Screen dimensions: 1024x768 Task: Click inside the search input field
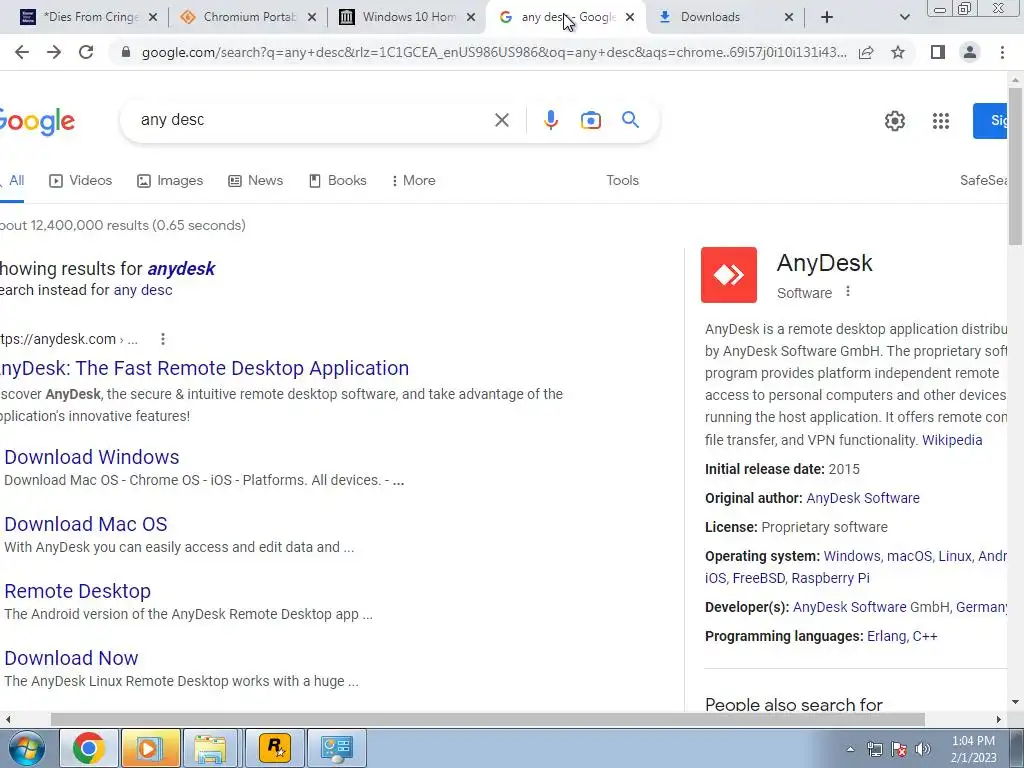click(313, 120)
